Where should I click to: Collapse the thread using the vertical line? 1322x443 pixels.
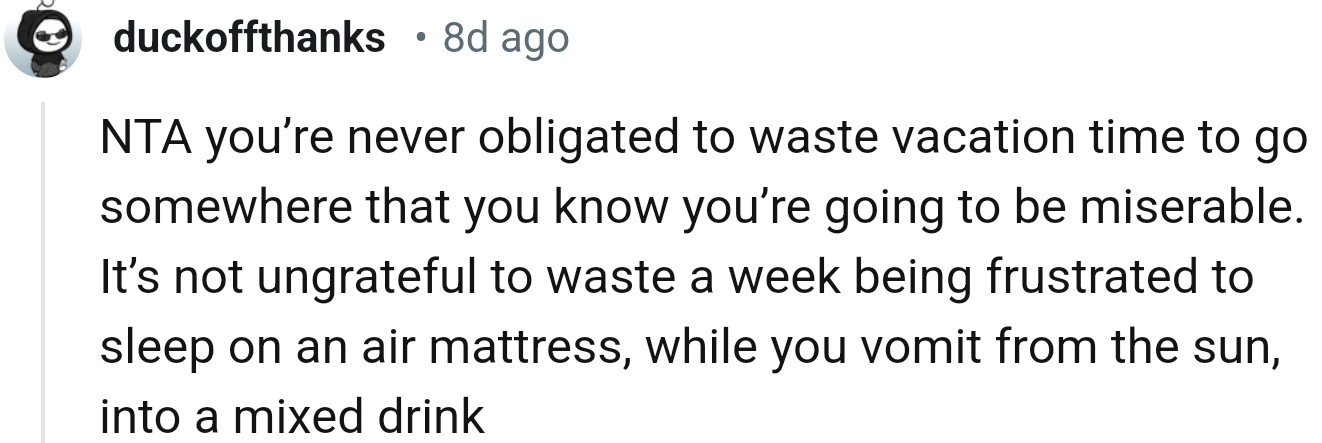(x=43, y=270)
